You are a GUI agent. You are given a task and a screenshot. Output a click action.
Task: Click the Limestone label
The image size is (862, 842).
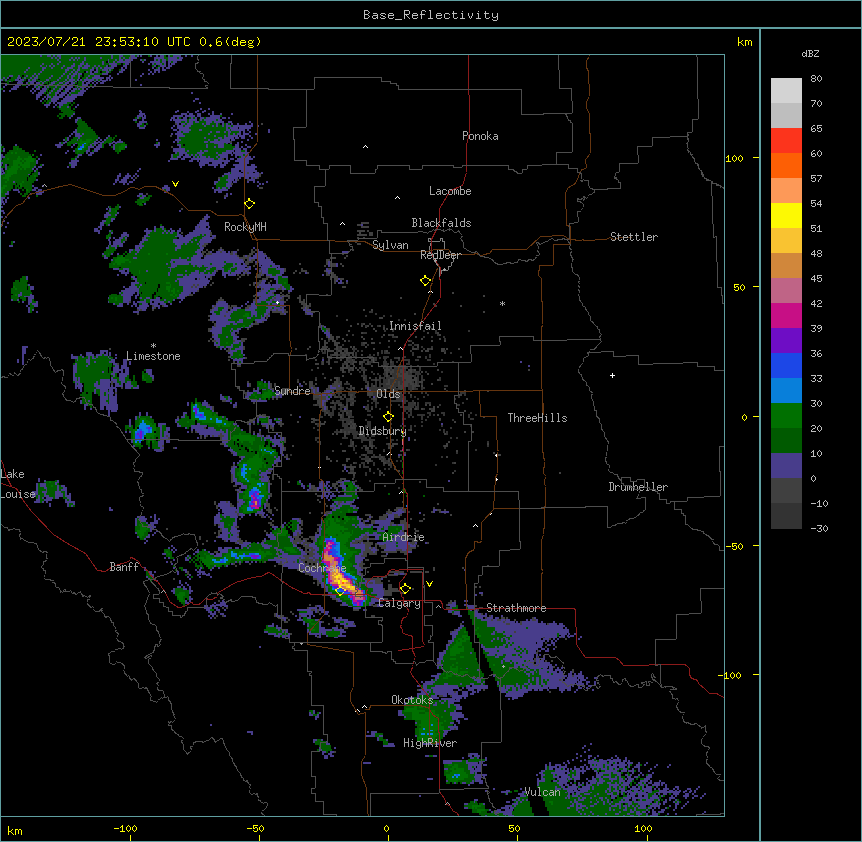pos(153,356)
